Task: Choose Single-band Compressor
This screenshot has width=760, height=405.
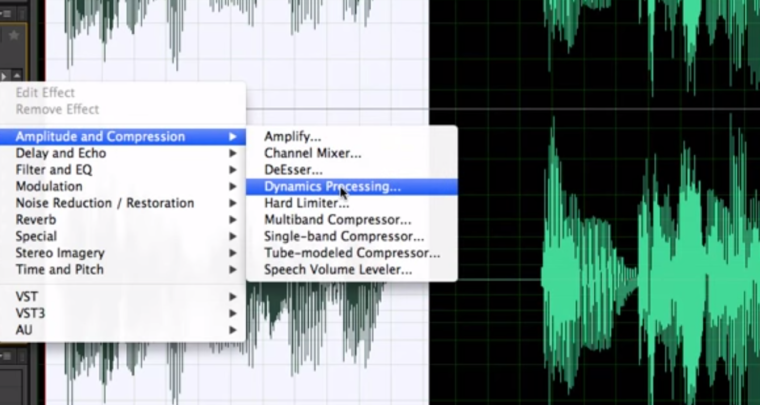Action: point(343,237)
